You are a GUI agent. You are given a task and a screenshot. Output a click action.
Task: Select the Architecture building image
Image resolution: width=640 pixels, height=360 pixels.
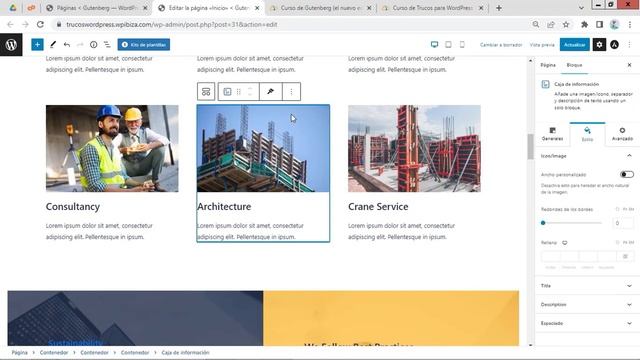click(263, 149)
